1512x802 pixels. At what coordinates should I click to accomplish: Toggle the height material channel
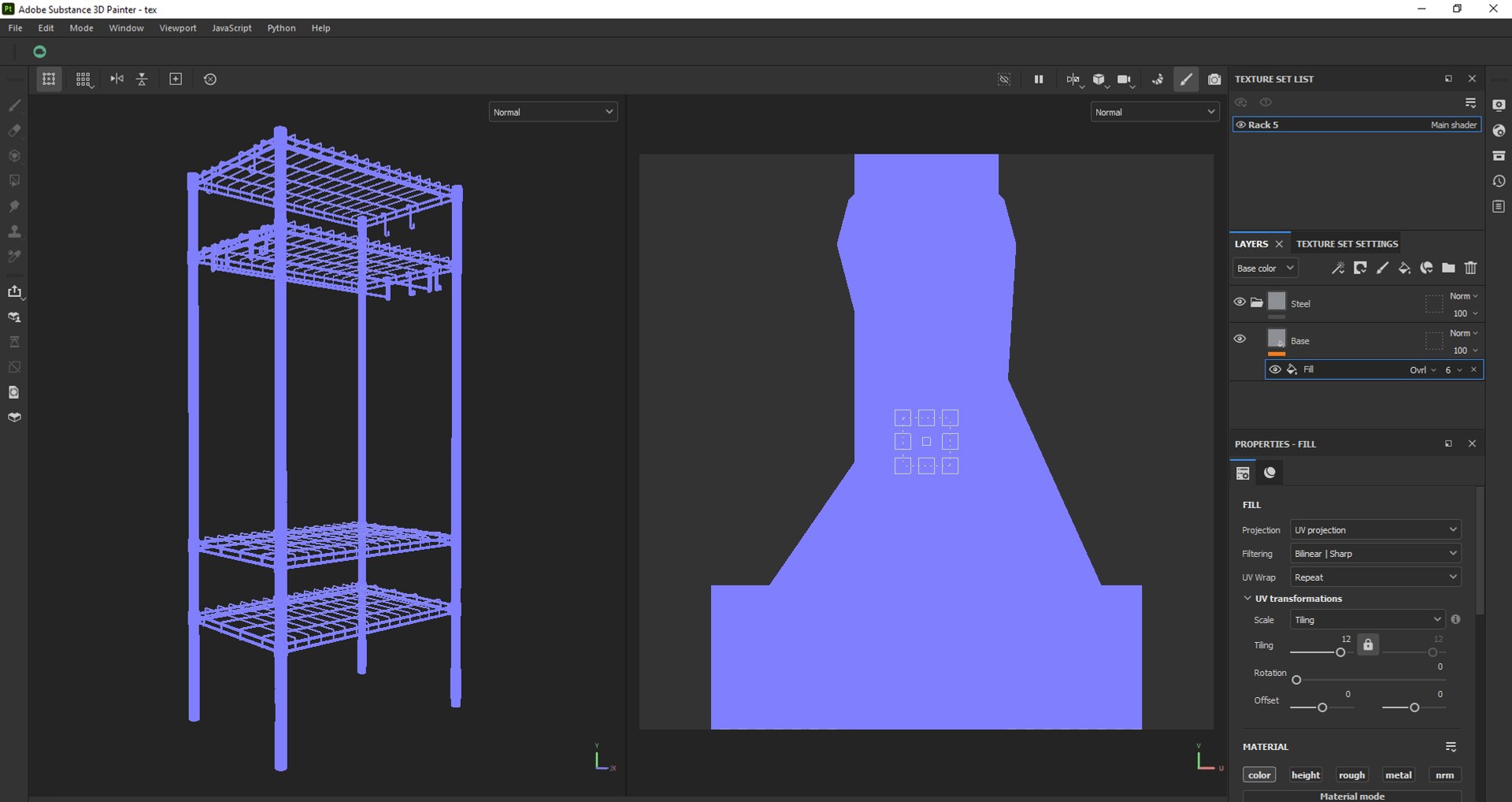(1306, 775)
